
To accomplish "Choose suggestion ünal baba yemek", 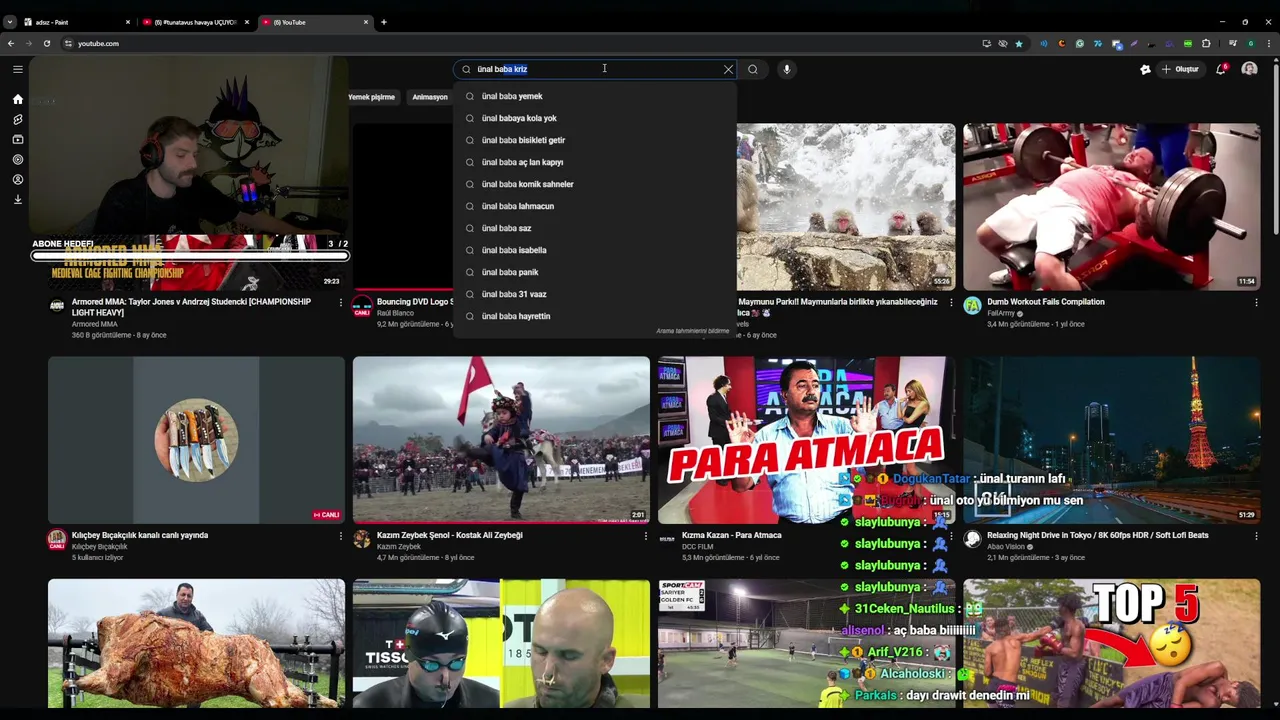I will tap(595, 96).
